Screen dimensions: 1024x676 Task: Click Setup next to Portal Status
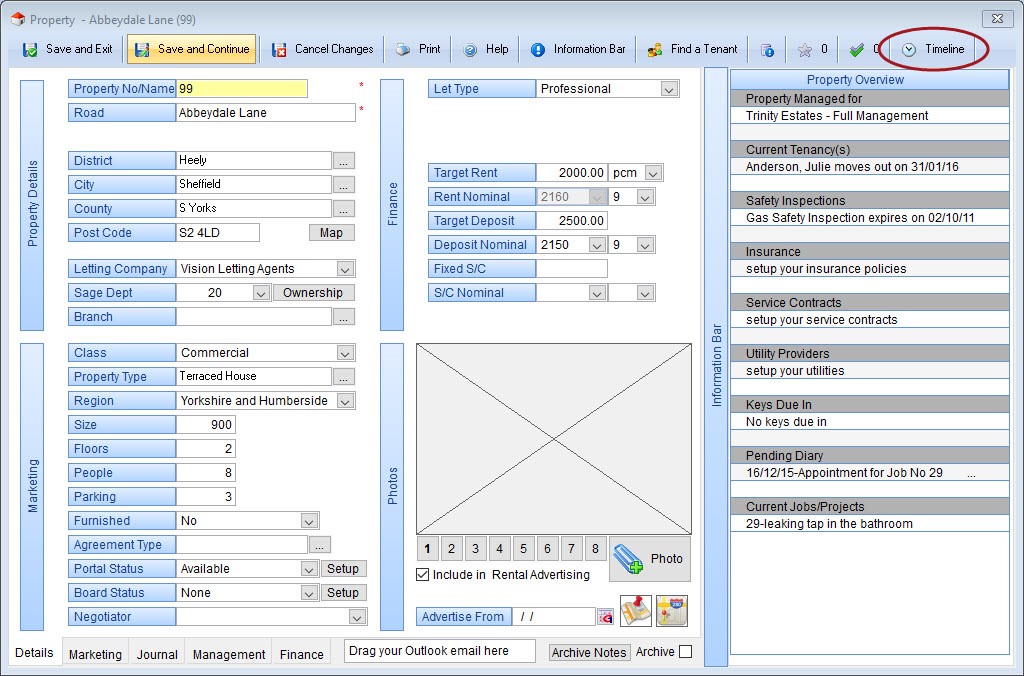[343, 569]
